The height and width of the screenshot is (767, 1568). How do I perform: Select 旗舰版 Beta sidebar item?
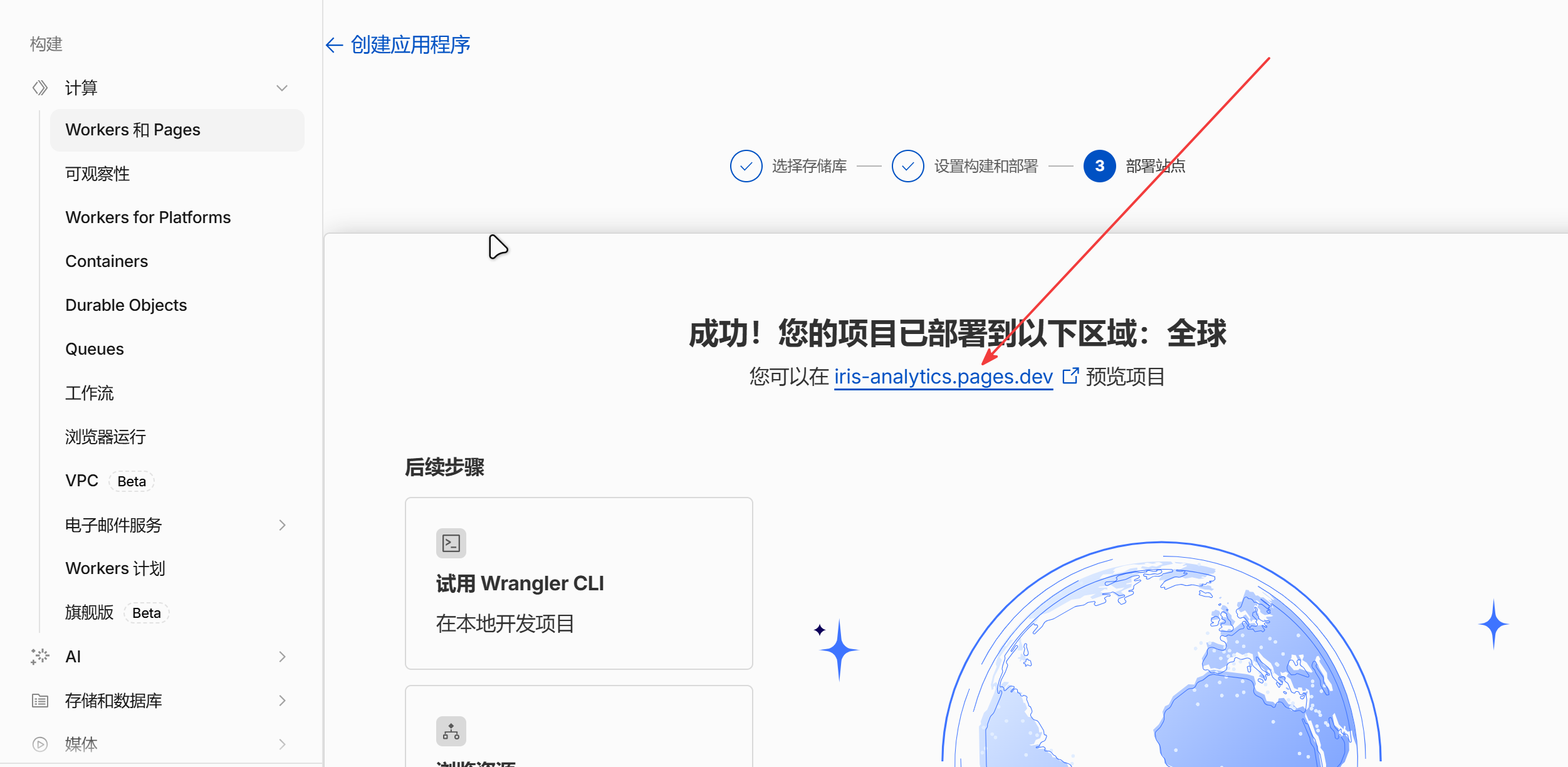[117, 612]
